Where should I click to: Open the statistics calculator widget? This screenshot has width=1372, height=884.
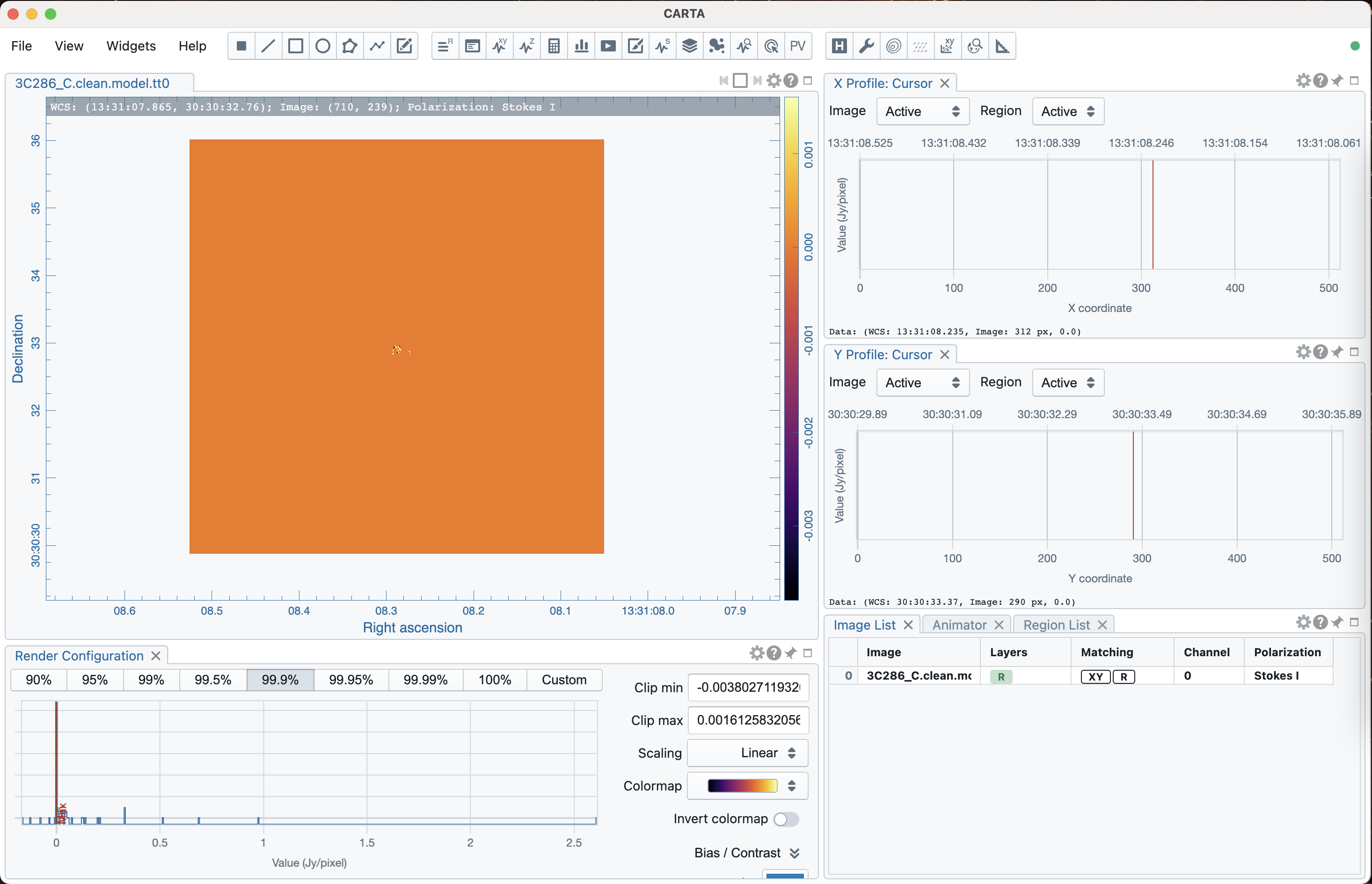pyautogui.click(x=554, y=46)
